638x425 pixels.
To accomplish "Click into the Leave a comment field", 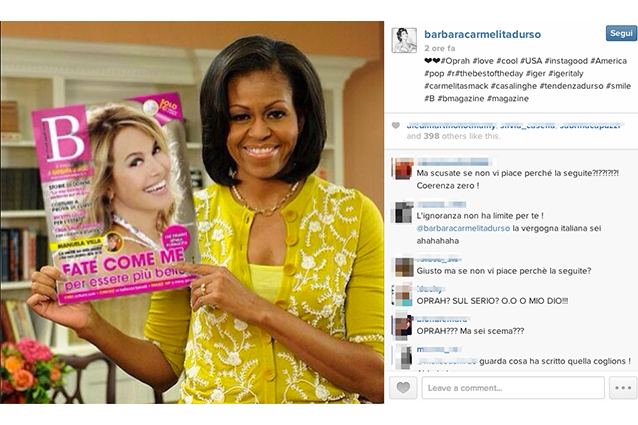I will (x=513, y=388).
